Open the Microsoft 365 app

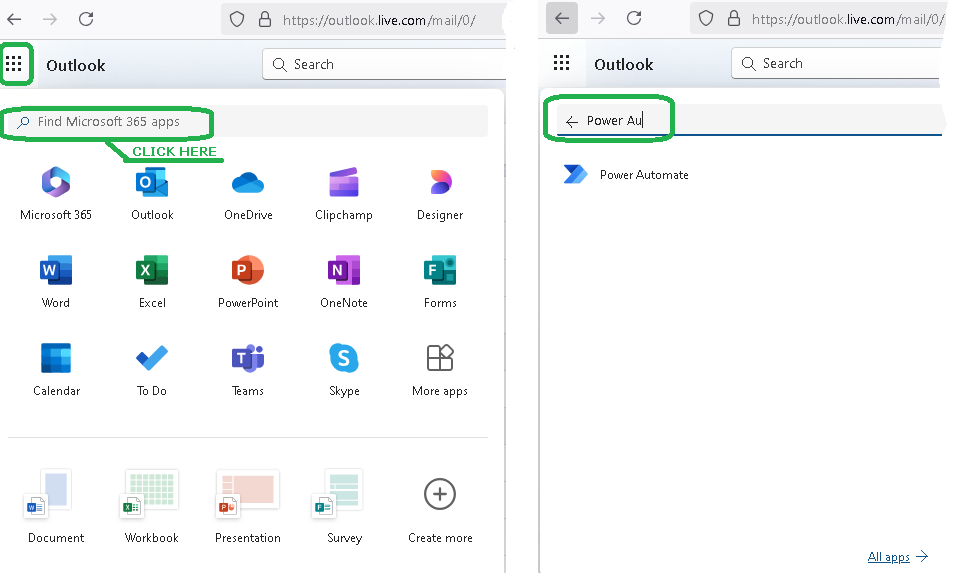(x=56, y=194)
